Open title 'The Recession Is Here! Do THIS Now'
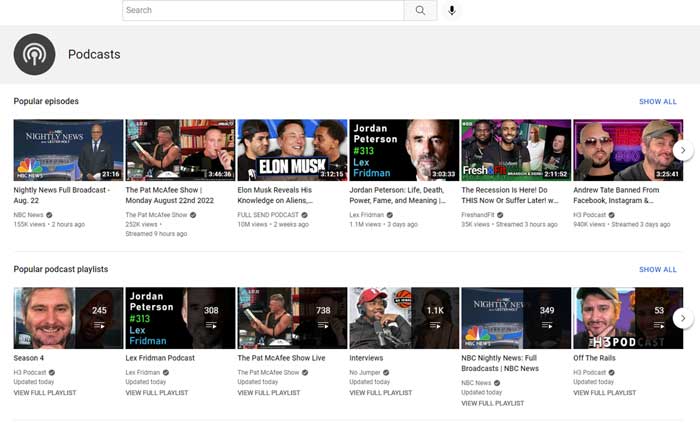Image resolution: width=700 pixels, height=427 pixels. [x=510, y=195]
